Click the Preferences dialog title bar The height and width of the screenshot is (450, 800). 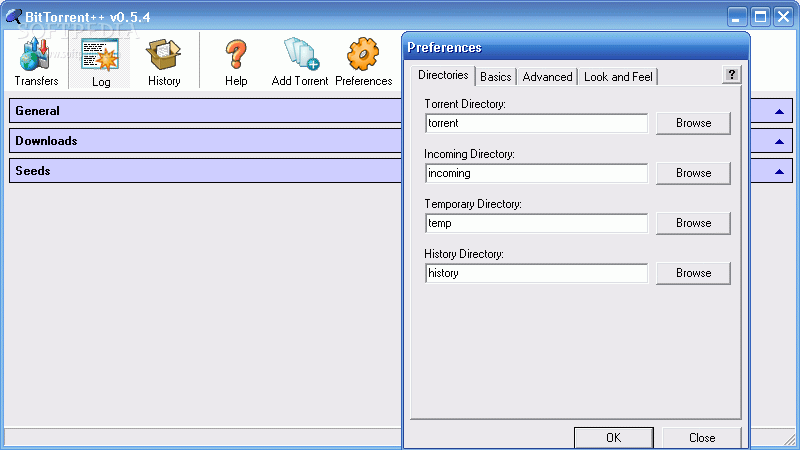576,47
